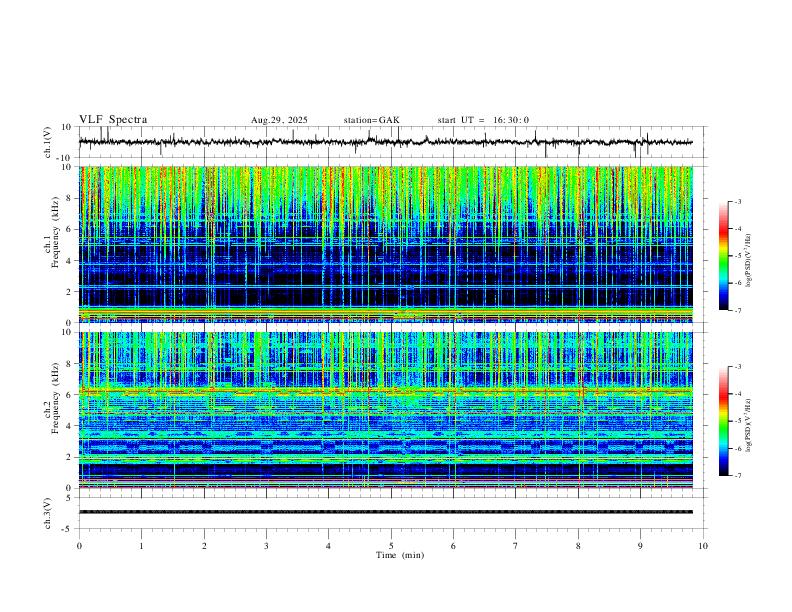Click time axis tick label "6"
The height and width of the screenshot is (612, 792).
(454, 546)
